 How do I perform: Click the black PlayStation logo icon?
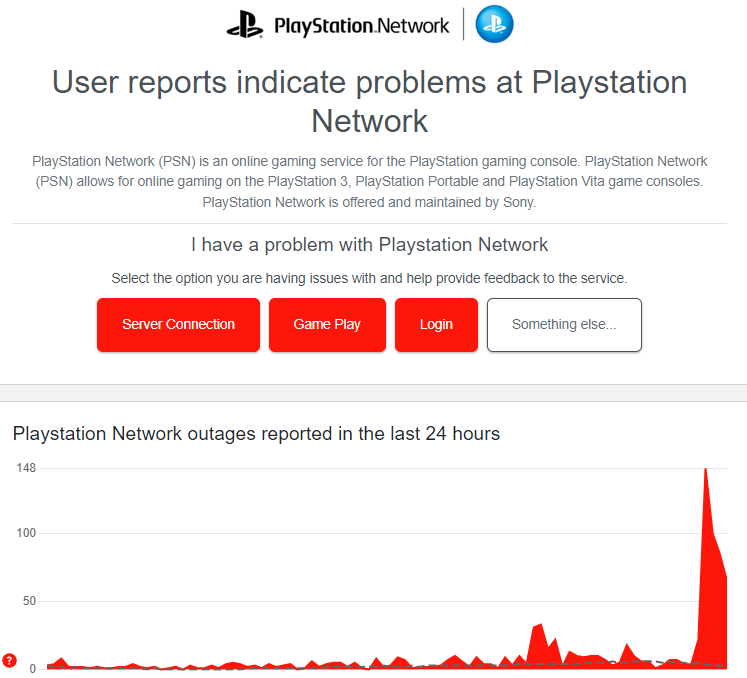point(245,25)
